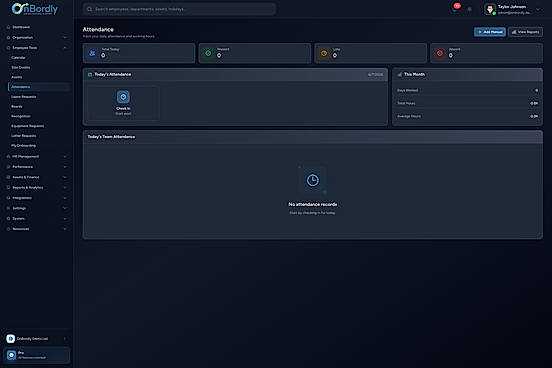
Task: Click the Reports & Analytics sidebar icon
Action: tap(8, 187)
